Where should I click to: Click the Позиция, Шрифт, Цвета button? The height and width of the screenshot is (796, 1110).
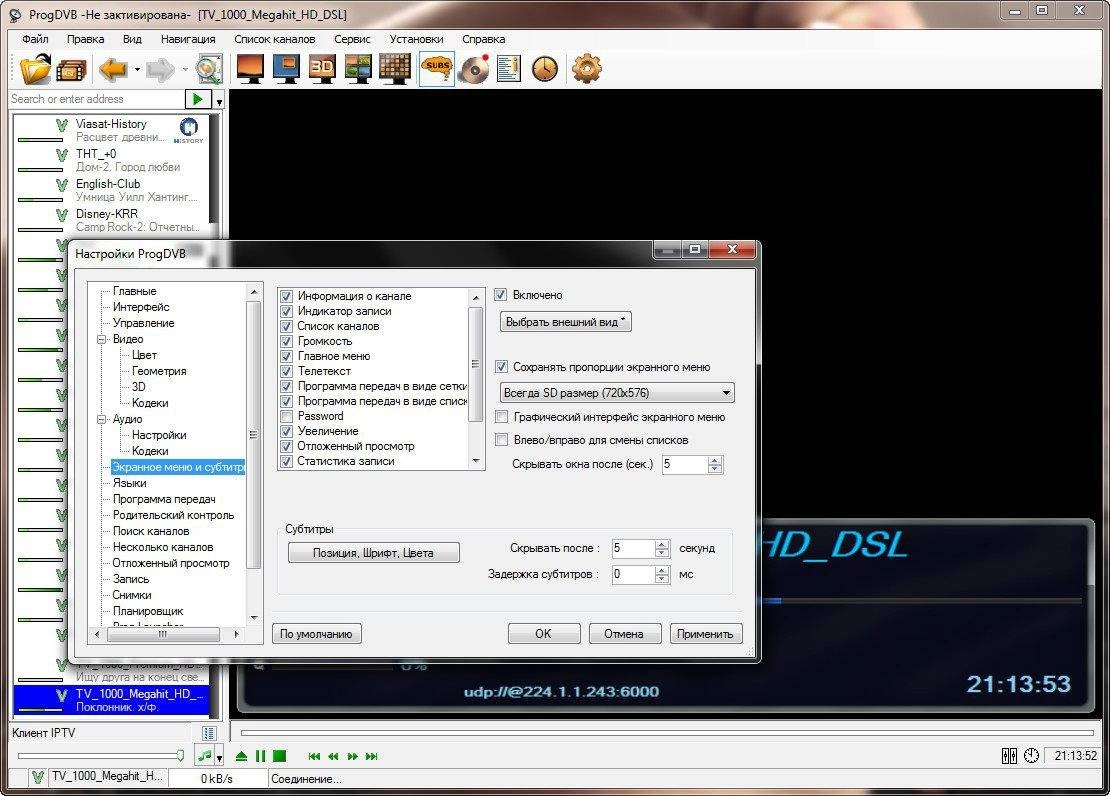pos(373,552)
